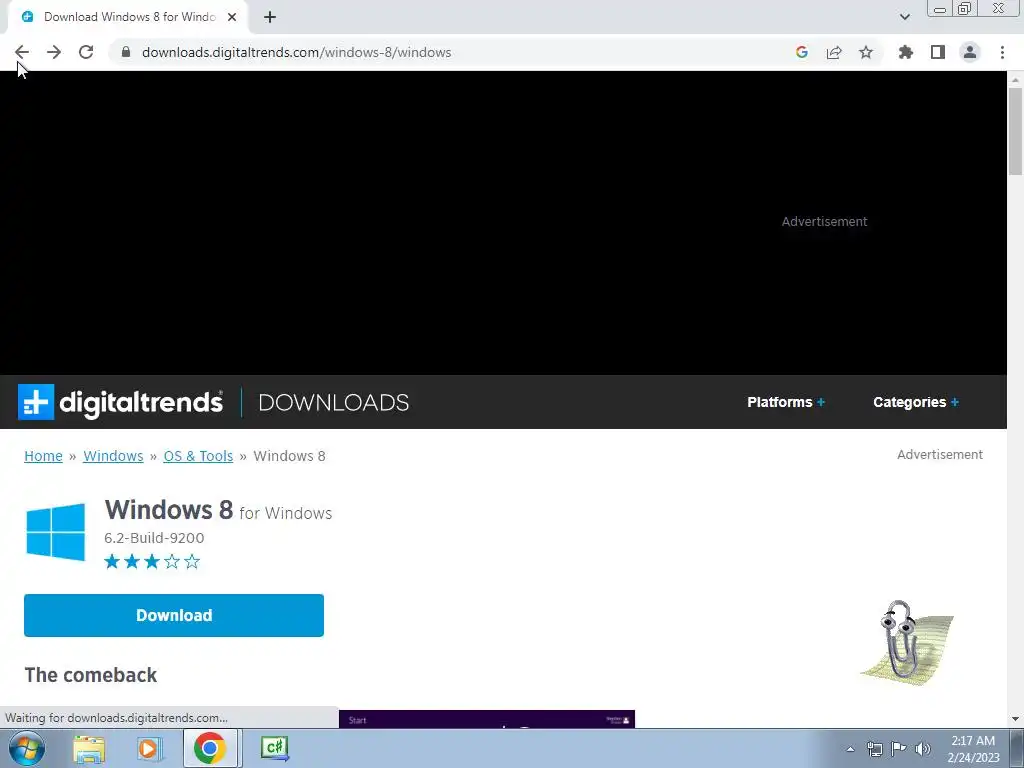Viewport: 1024px width, 768px height.
Task: Click the Windows 8 Start screenshot thumbnail
Action: (x=487, y=719)
